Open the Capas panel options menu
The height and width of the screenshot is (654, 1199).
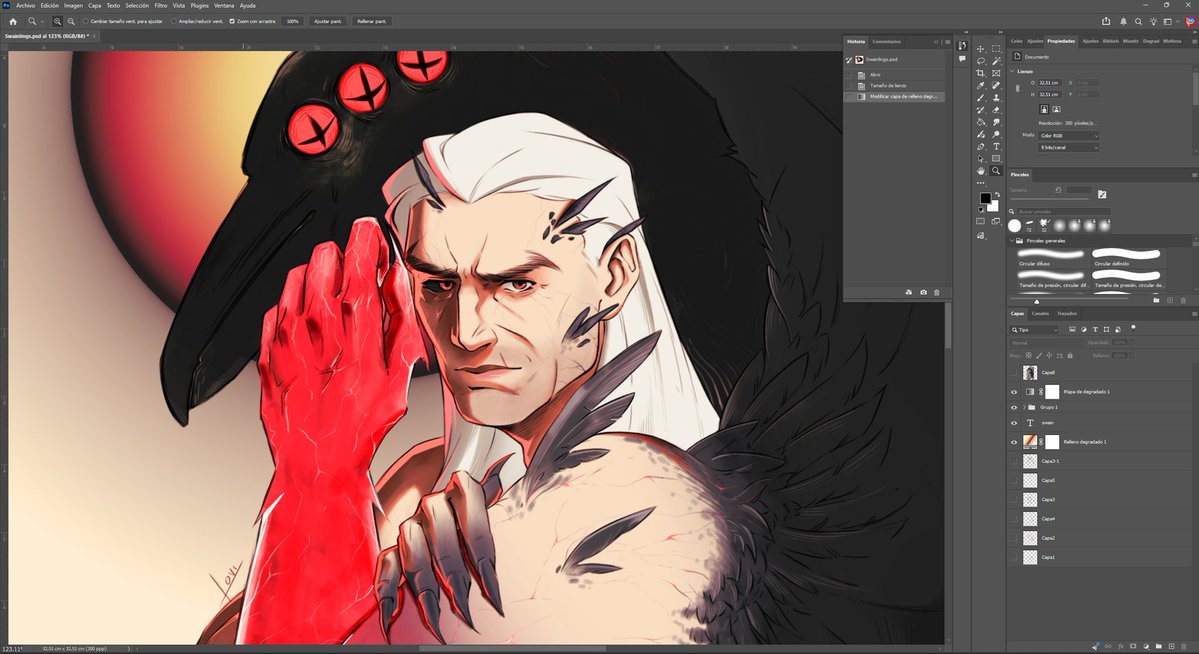pos(1194,314)
